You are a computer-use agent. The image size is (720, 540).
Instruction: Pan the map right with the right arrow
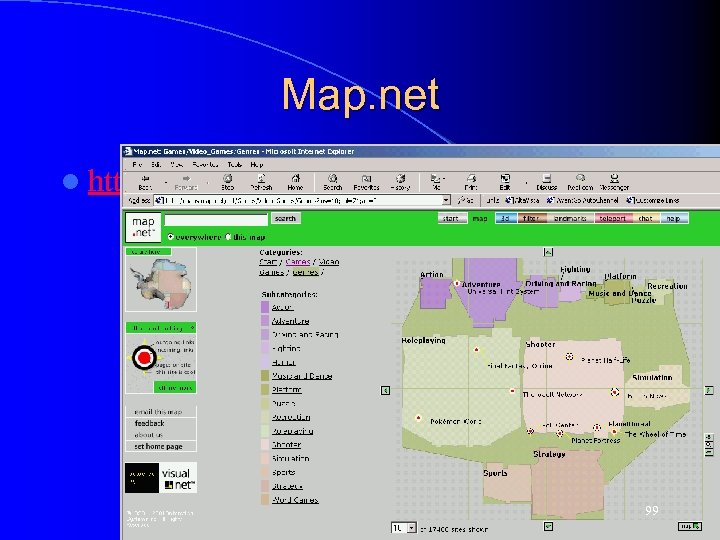709,390
